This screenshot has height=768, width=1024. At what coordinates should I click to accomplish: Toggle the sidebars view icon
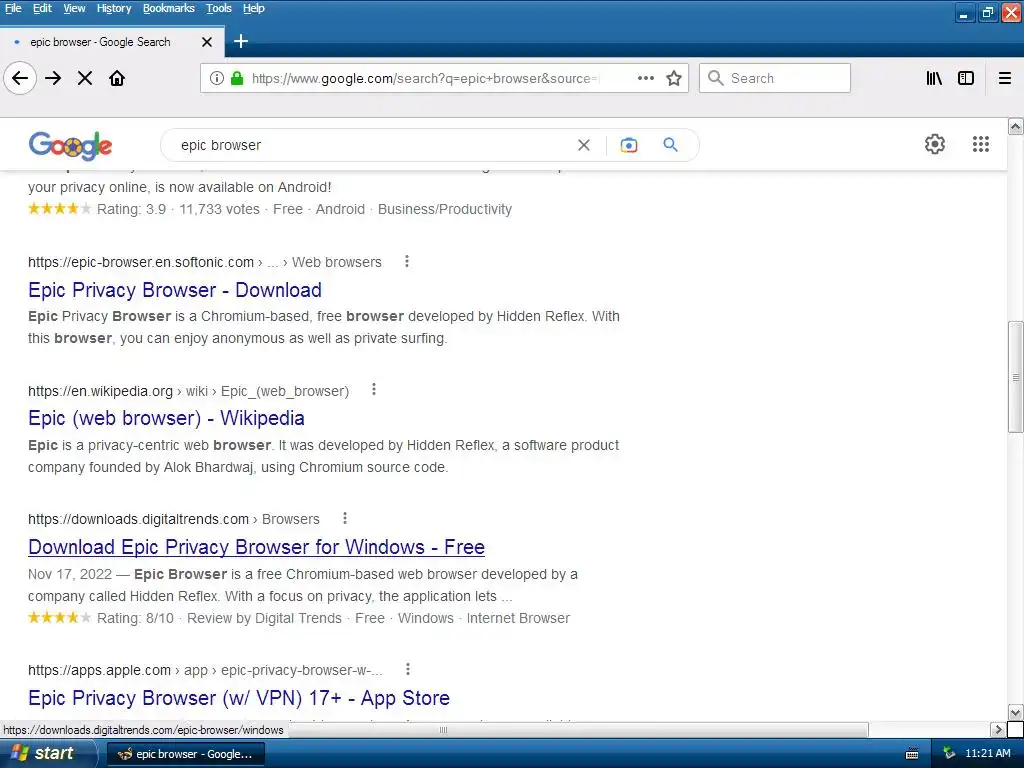click(x=966, y=78)
